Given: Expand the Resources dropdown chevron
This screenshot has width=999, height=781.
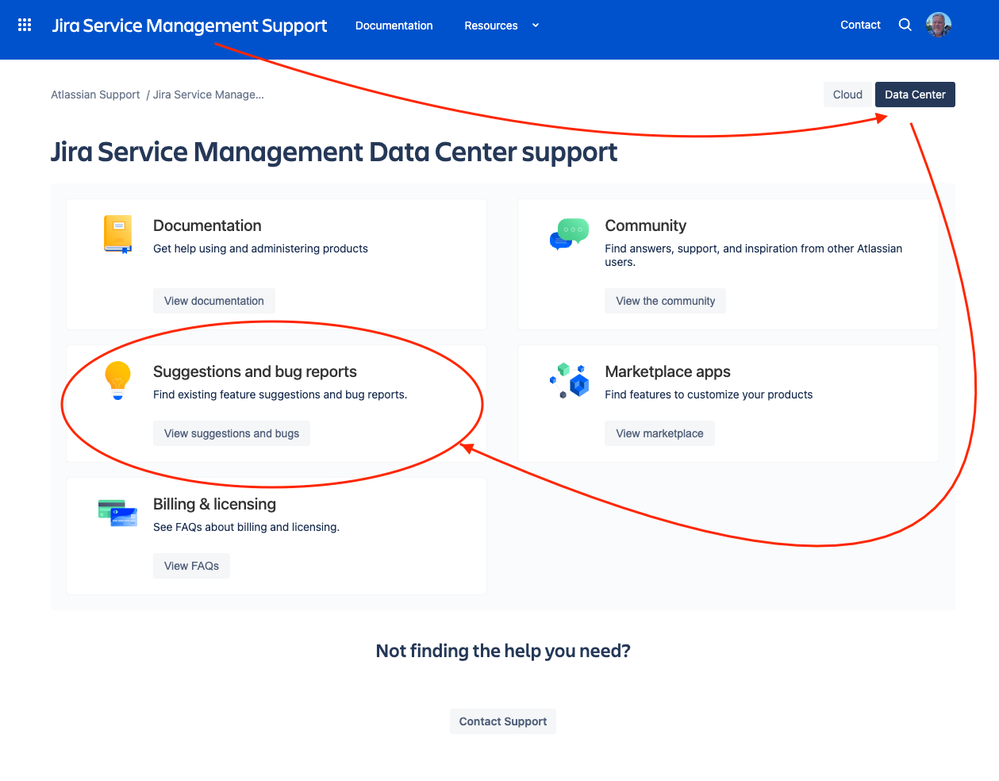Looking at the screenshot, I should tap(535, 25).
